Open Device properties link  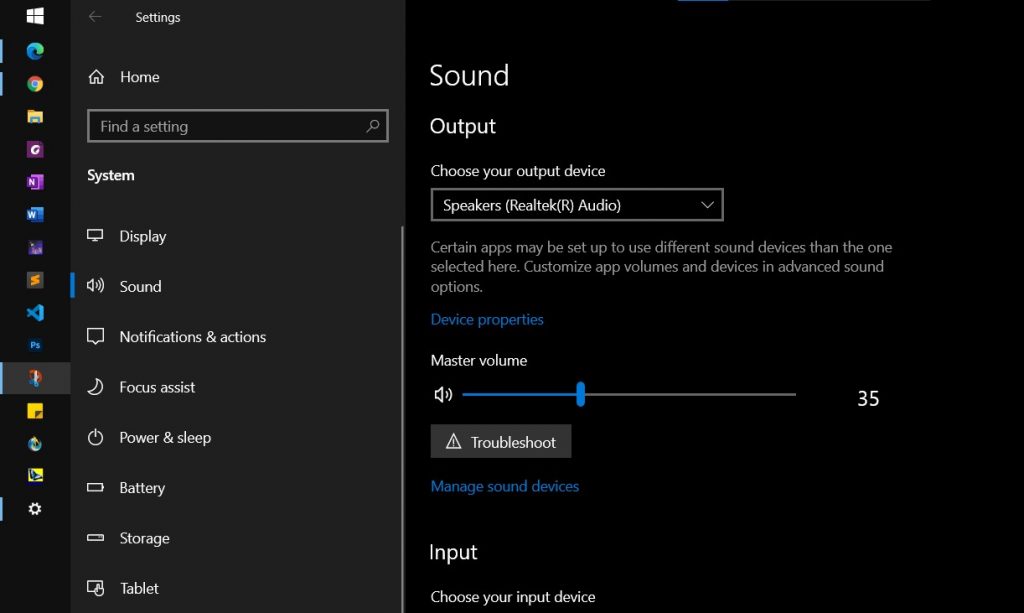click(x=487, y=319)
